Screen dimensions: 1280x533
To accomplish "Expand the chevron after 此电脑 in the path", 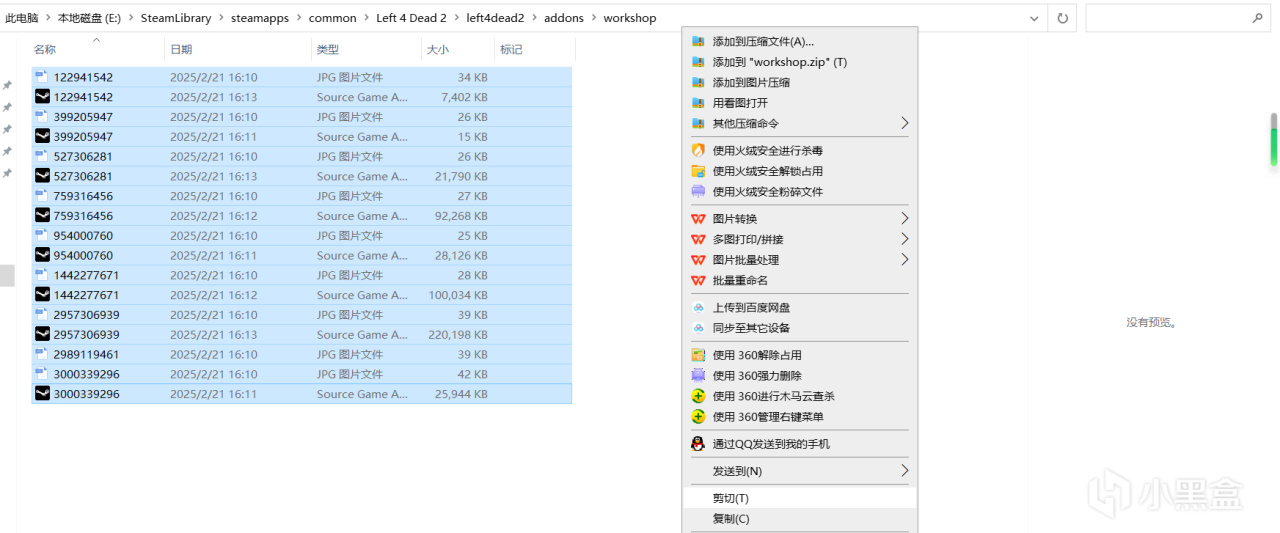I will coord(47,18).
